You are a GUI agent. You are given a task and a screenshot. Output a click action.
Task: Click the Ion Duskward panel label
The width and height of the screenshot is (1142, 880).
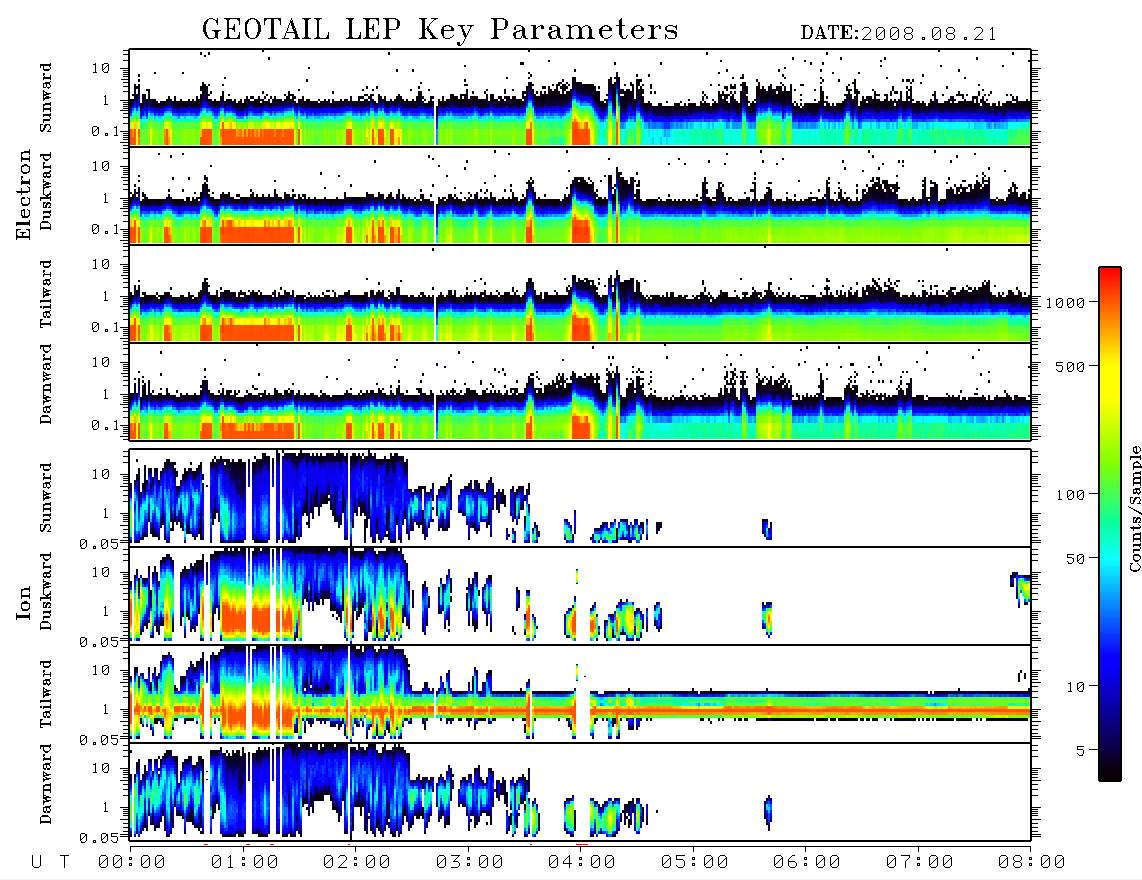coord(46,592)
